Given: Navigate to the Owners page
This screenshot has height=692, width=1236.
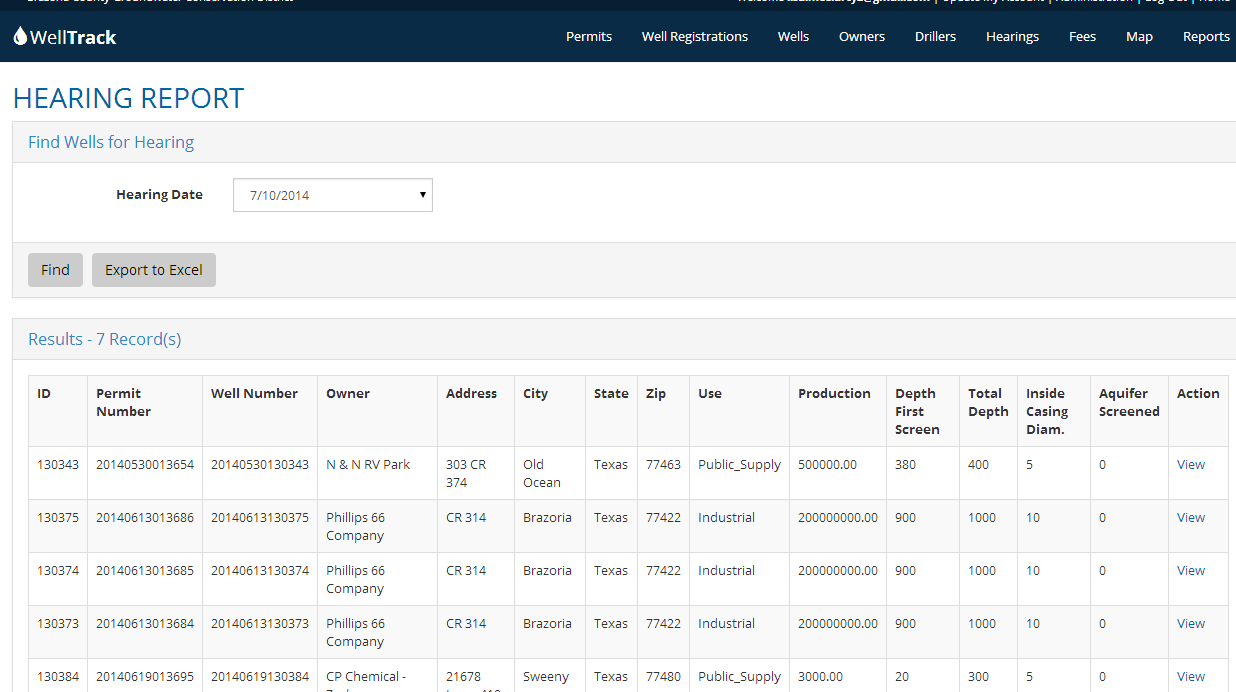Looking at the screenshot, I should tap(862, 36).
